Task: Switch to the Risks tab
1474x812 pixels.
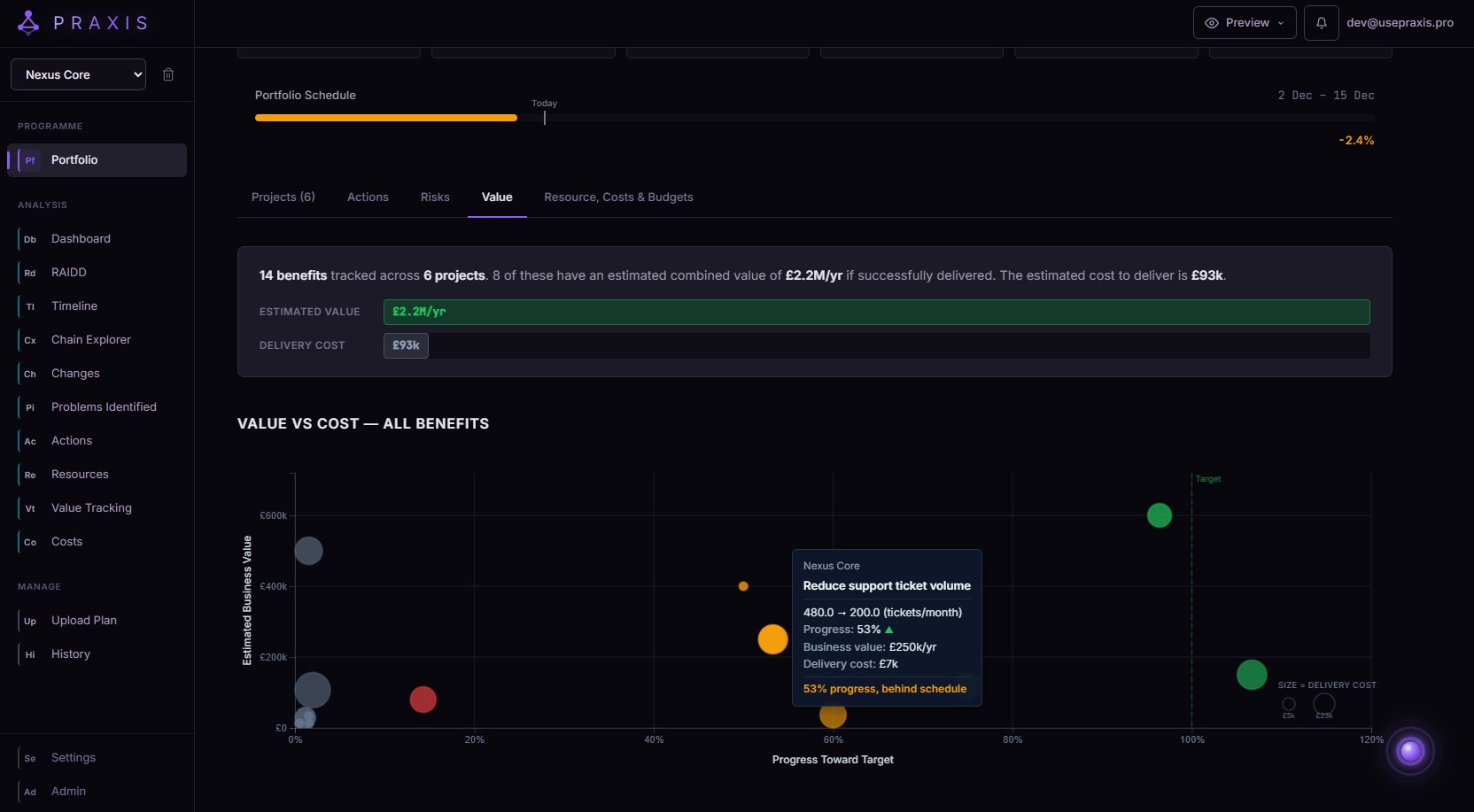Action: (435, 197)
